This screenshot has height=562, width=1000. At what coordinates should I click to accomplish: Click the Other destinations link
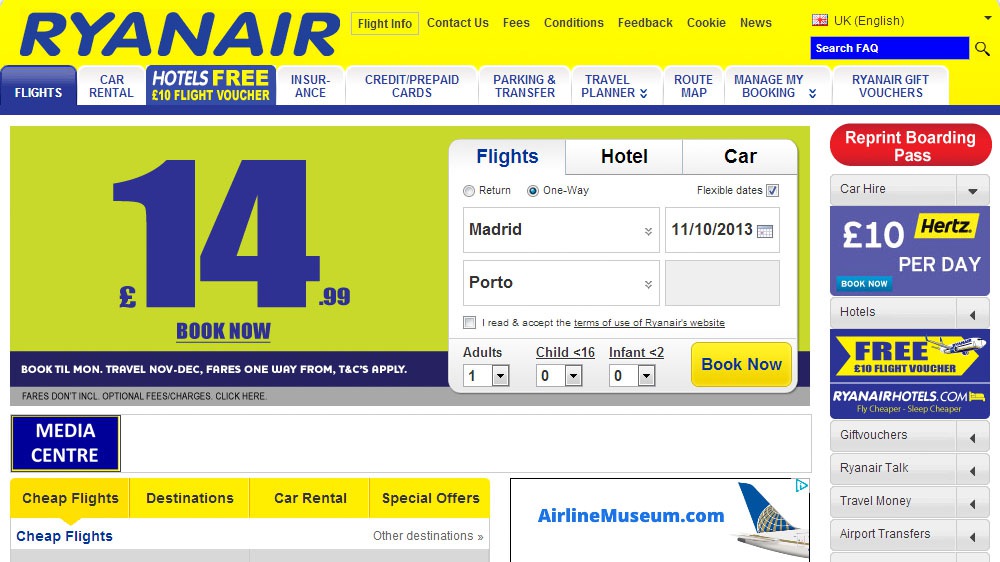click(x=428, y=536)
